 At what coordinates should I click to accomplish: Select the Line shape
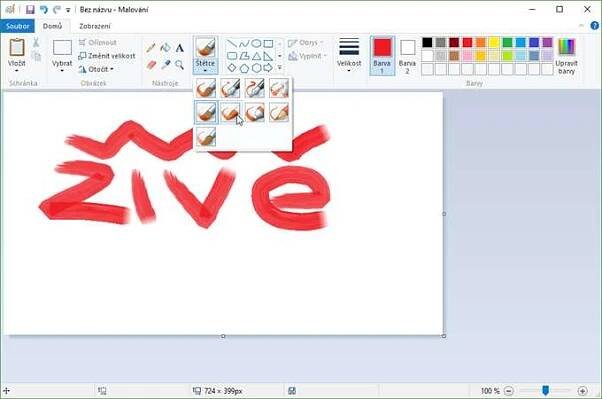232,43
